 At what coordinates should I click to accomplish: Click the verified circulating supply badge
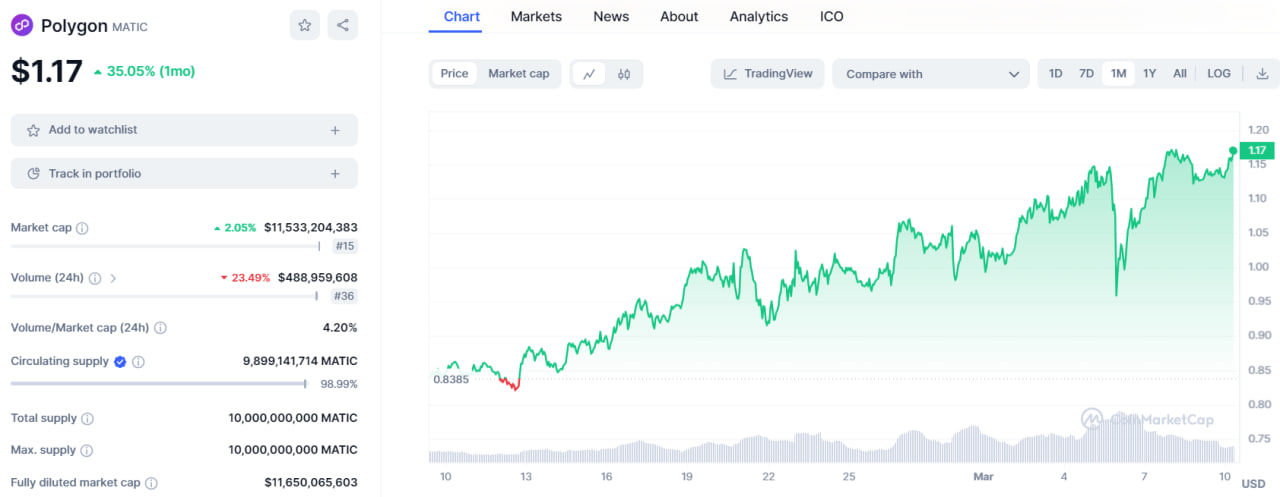120,362
